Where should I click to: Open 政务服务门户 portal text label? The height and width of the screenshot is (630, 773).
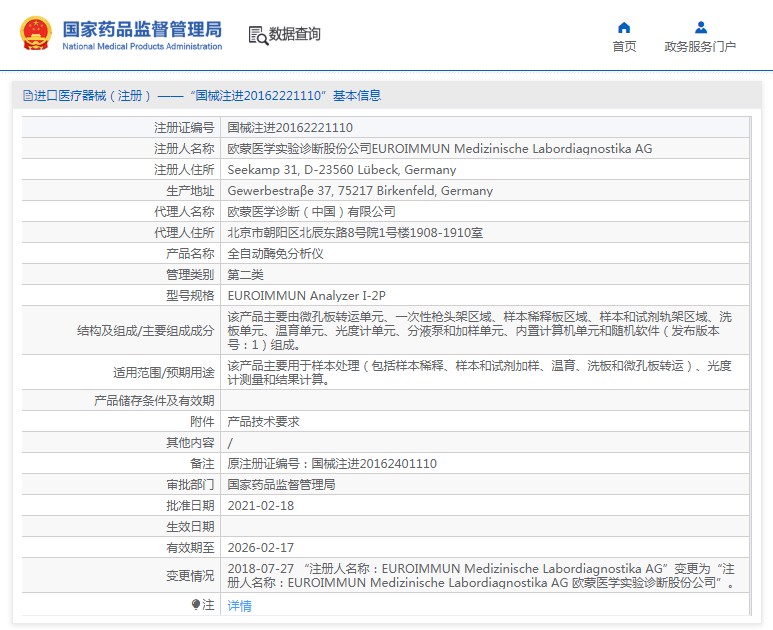[x=700, y=46]
